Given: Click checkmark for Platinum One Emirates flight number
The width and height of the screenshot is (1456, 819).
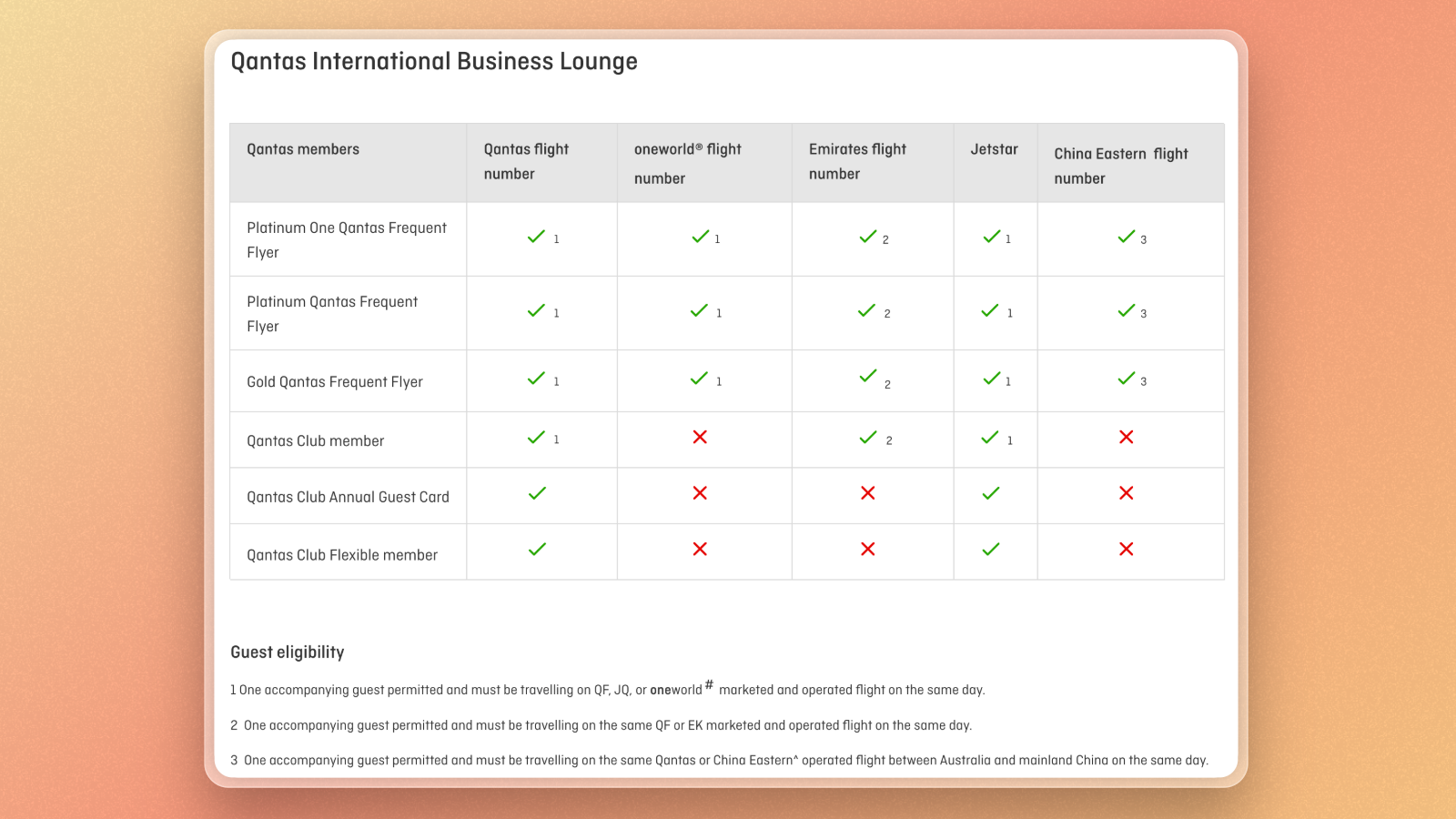Looking at the screenshot, I should (868, 237).
